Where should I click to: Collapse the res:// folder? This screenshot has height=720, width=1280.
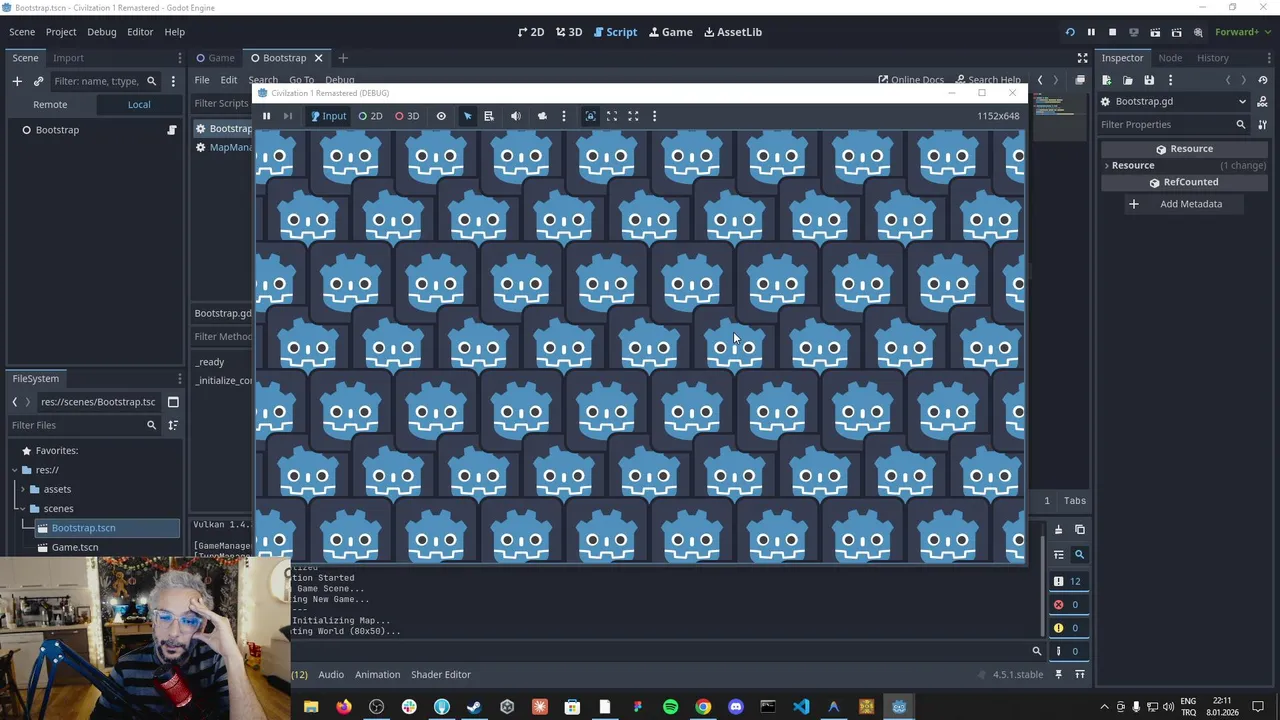click(x=14, y=470)
